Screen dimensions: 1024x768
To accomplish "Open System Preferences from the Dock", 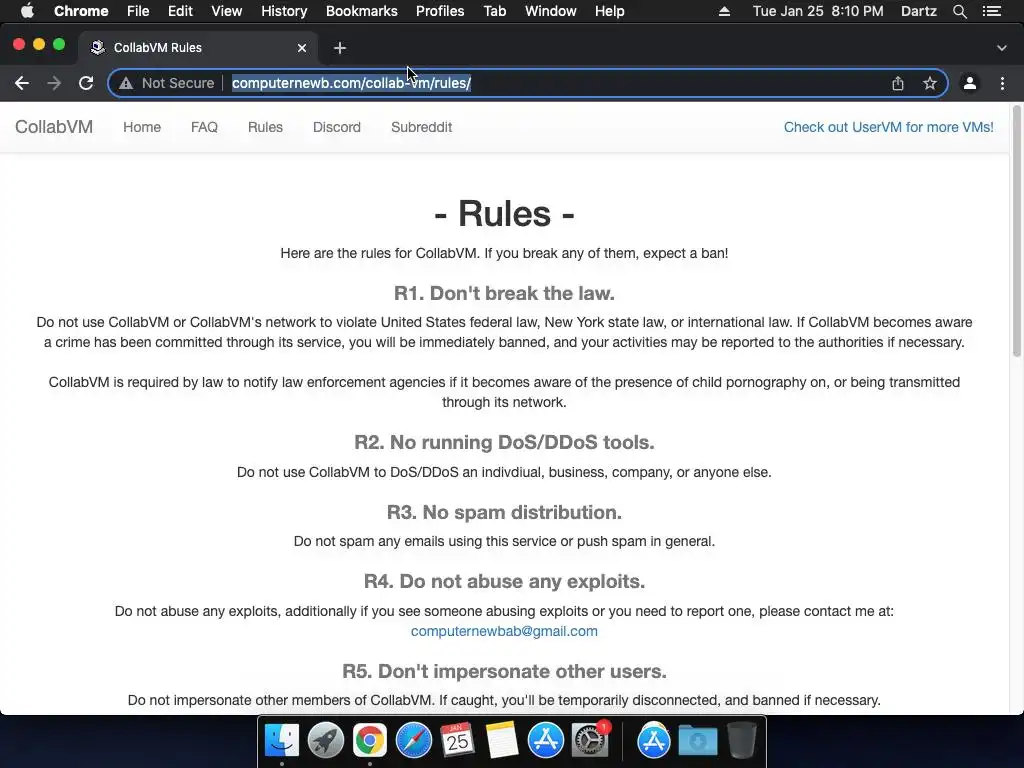I will [590, 741].
